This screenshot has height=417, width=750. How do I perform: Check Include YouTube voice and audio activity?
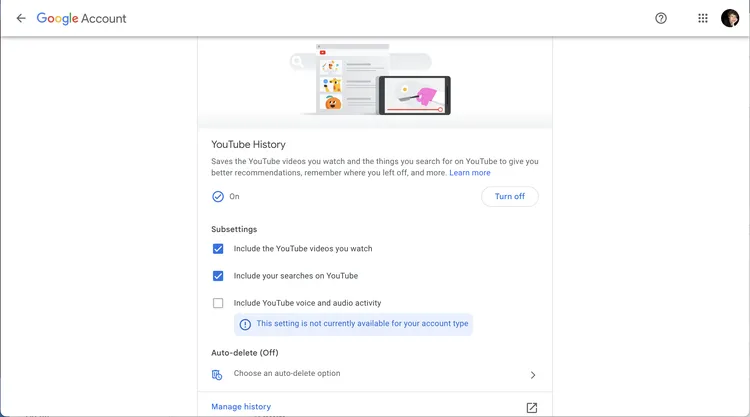point(218,303)
